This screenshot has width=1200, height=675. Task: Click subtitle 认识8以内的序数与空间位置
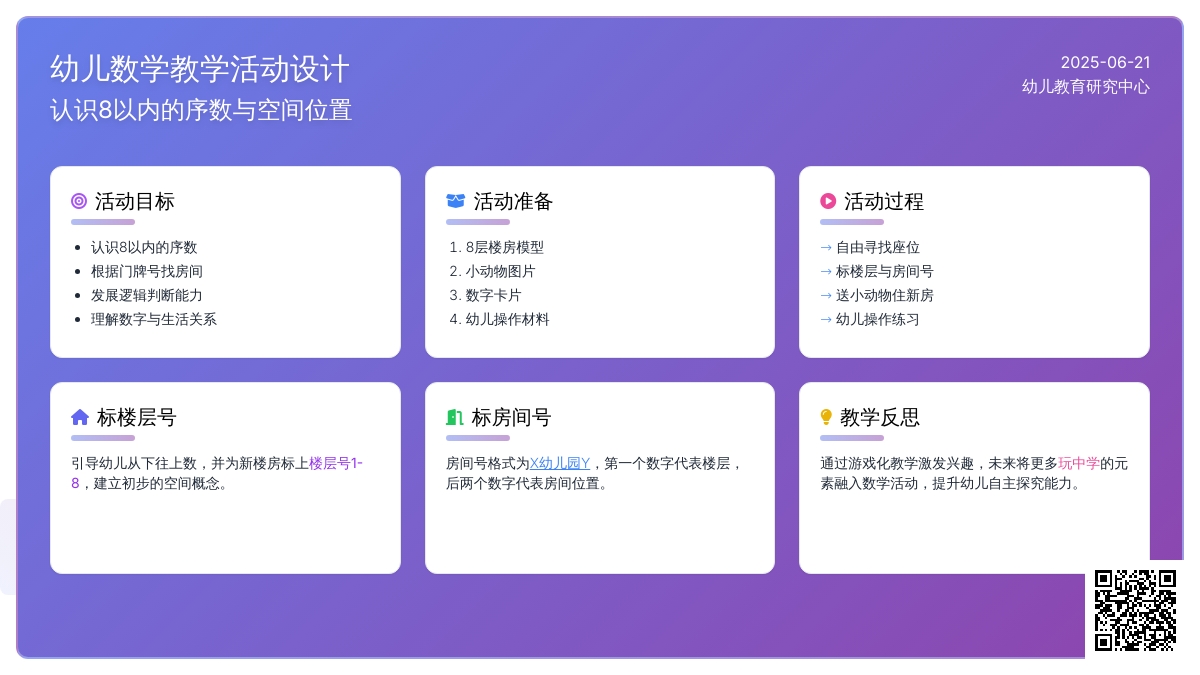(201, 110)
